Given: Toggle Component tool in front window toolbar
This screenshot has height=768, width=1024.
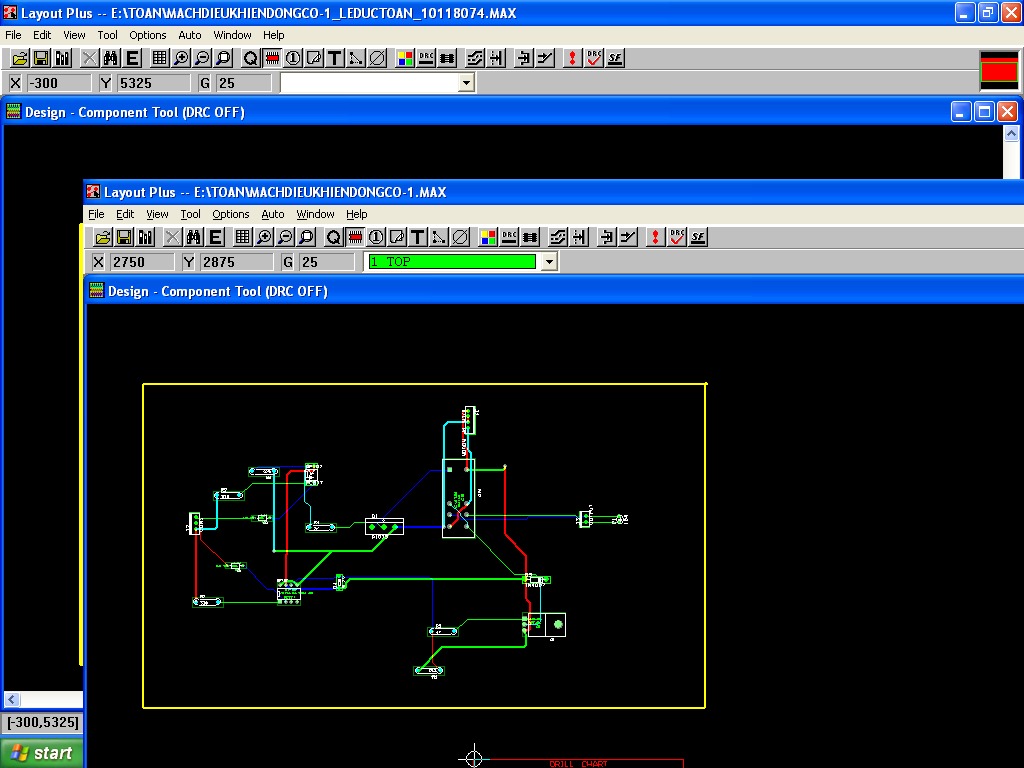Looking at the screenshot, I should point(355,237).
